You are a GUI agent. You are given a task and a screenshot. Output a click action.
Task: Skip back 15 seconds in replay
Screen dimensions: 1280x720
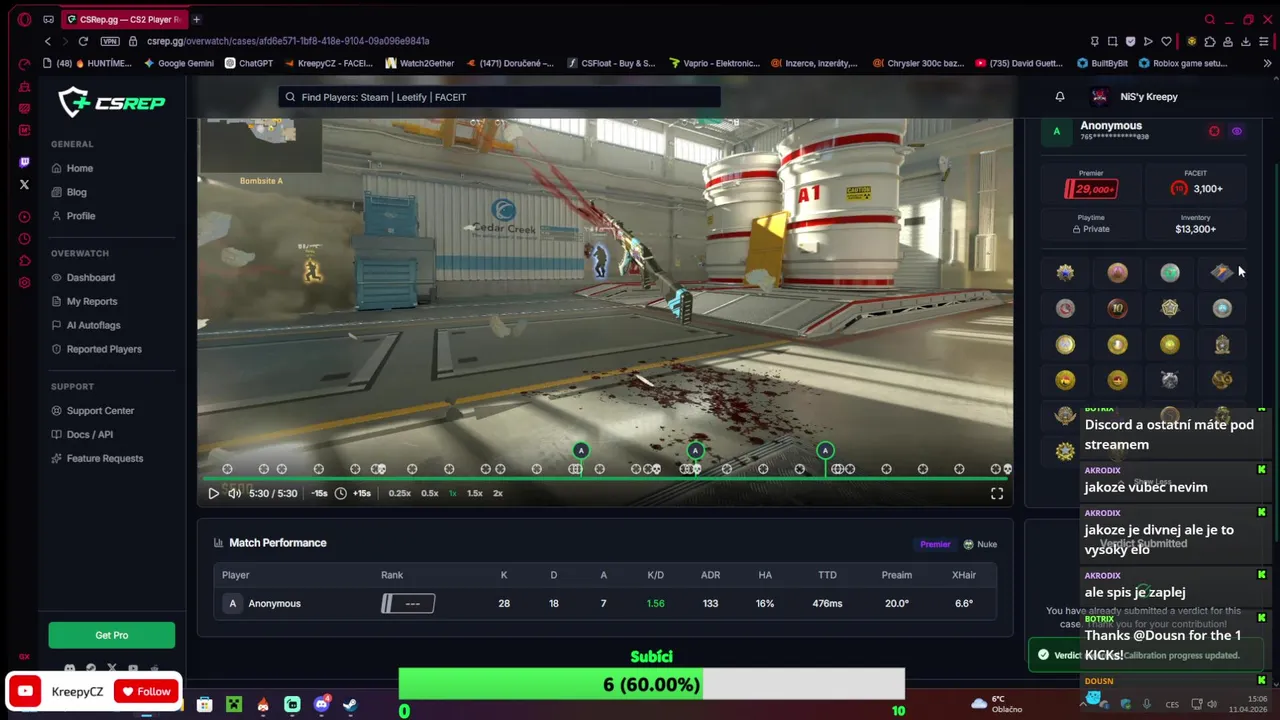pos(319,493)
